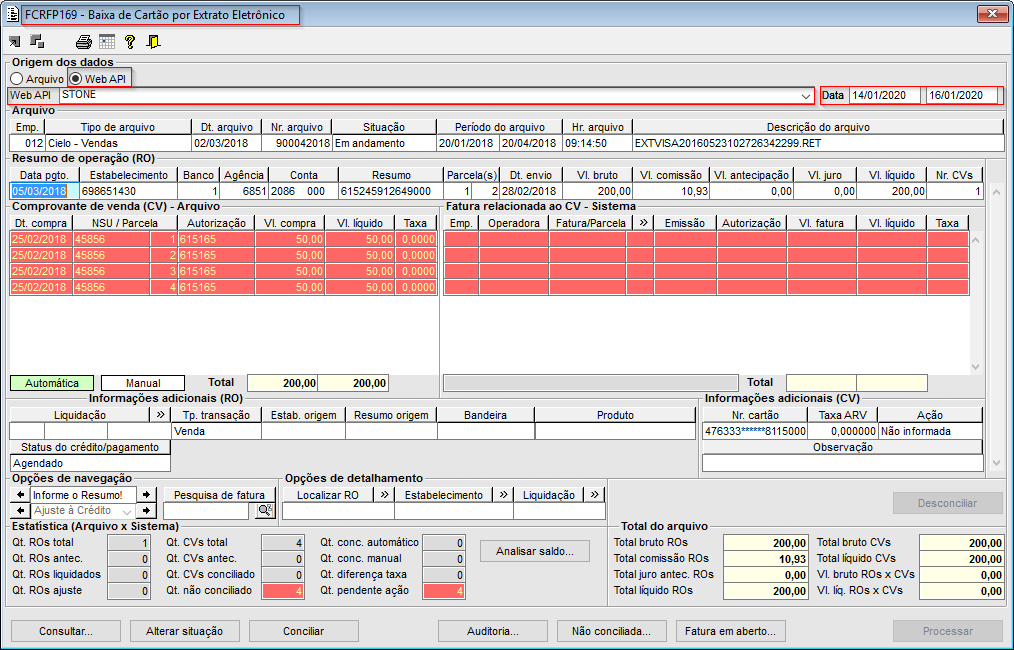Viewport: 1014px width, 650px height.
Task: Click the green Automática legend box
Action: coord(52,383)
